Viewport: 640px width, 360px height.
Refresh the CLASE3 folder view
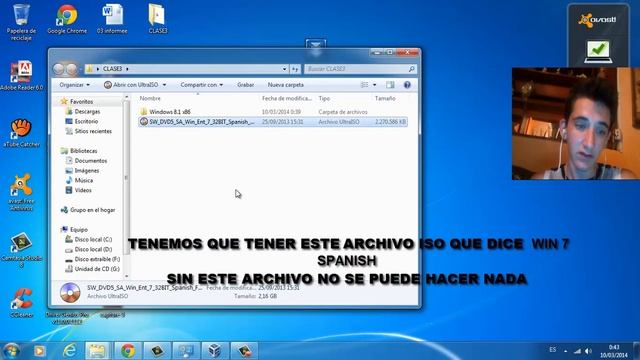click(295, 69)
